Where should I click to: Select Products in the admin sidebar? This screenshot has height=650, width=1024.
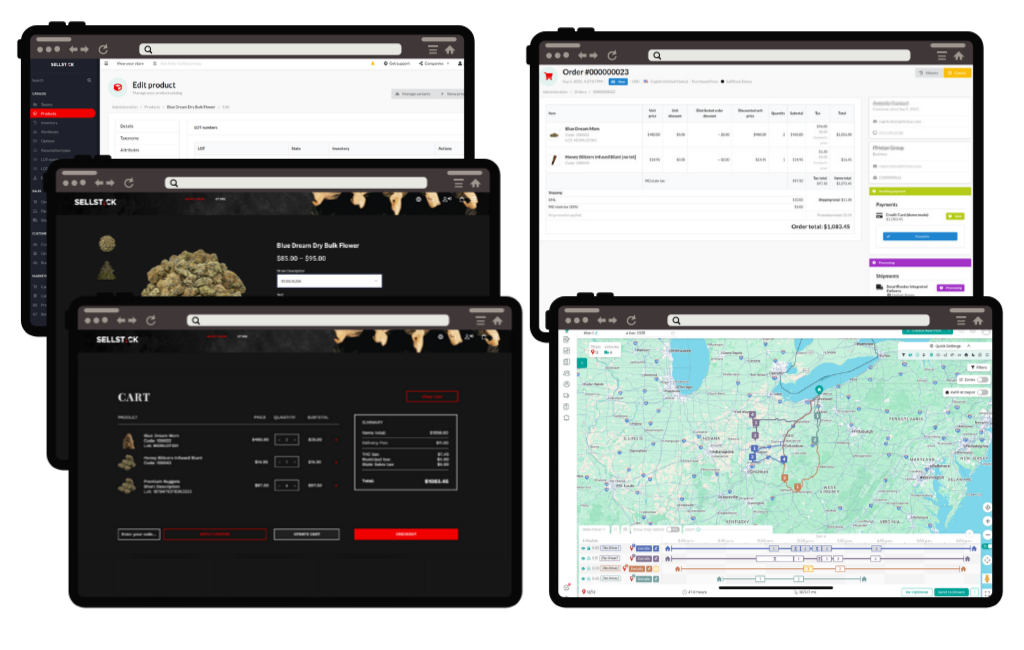[62, 114]
